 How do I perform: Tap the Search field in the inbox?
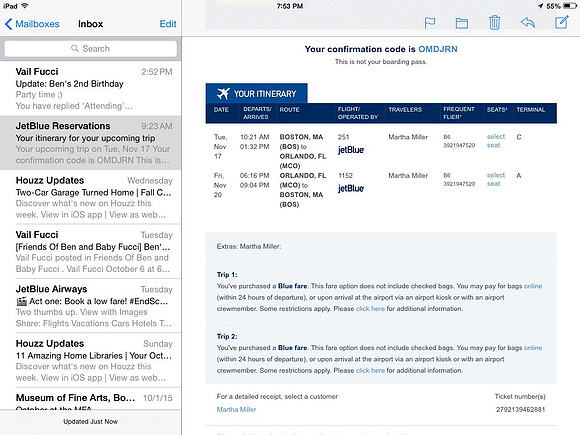91,48
